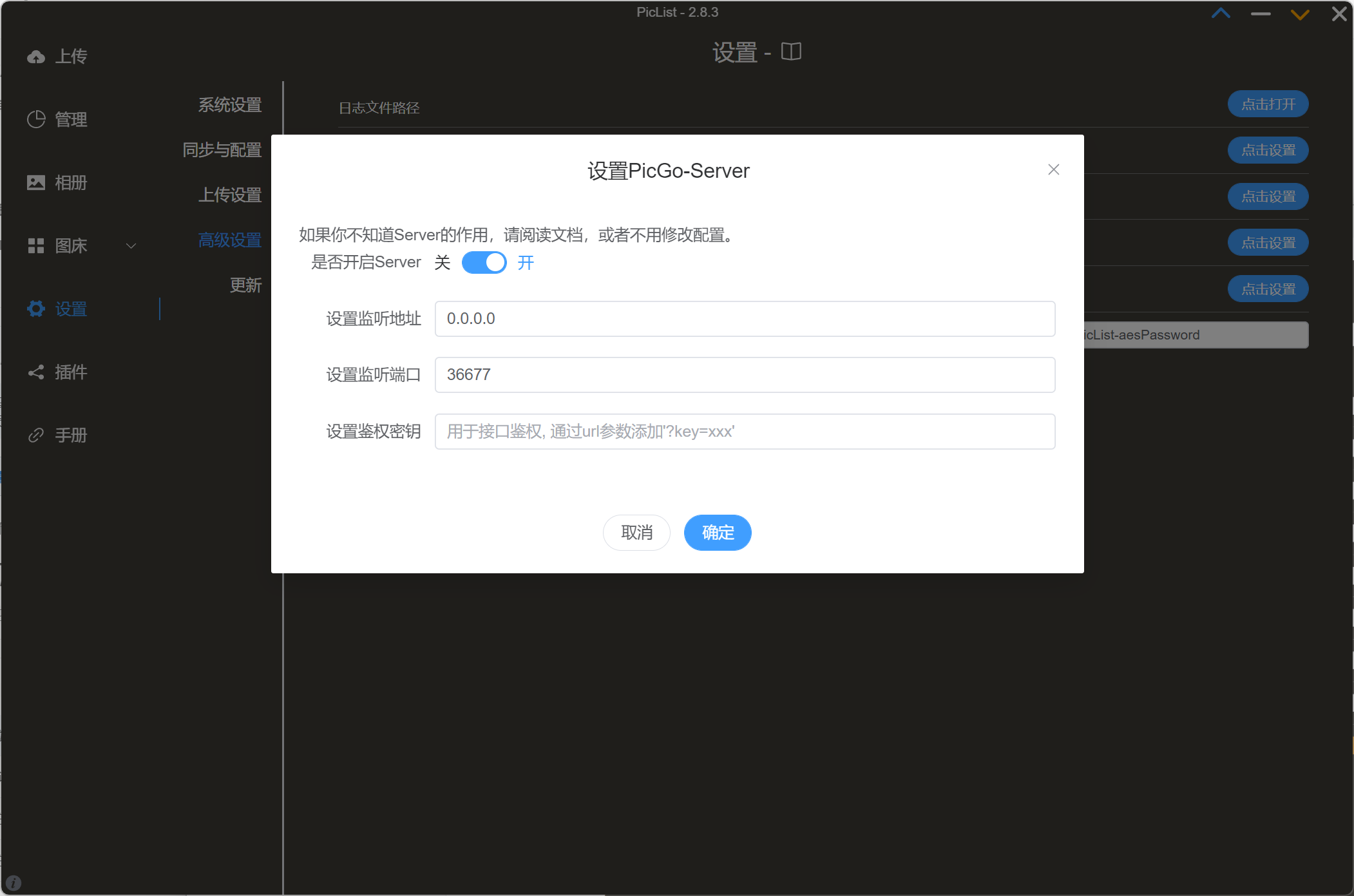1354x896 pixels.
Task: Click the fourth-row 点击设置 button
Action: pos(1268,243)
